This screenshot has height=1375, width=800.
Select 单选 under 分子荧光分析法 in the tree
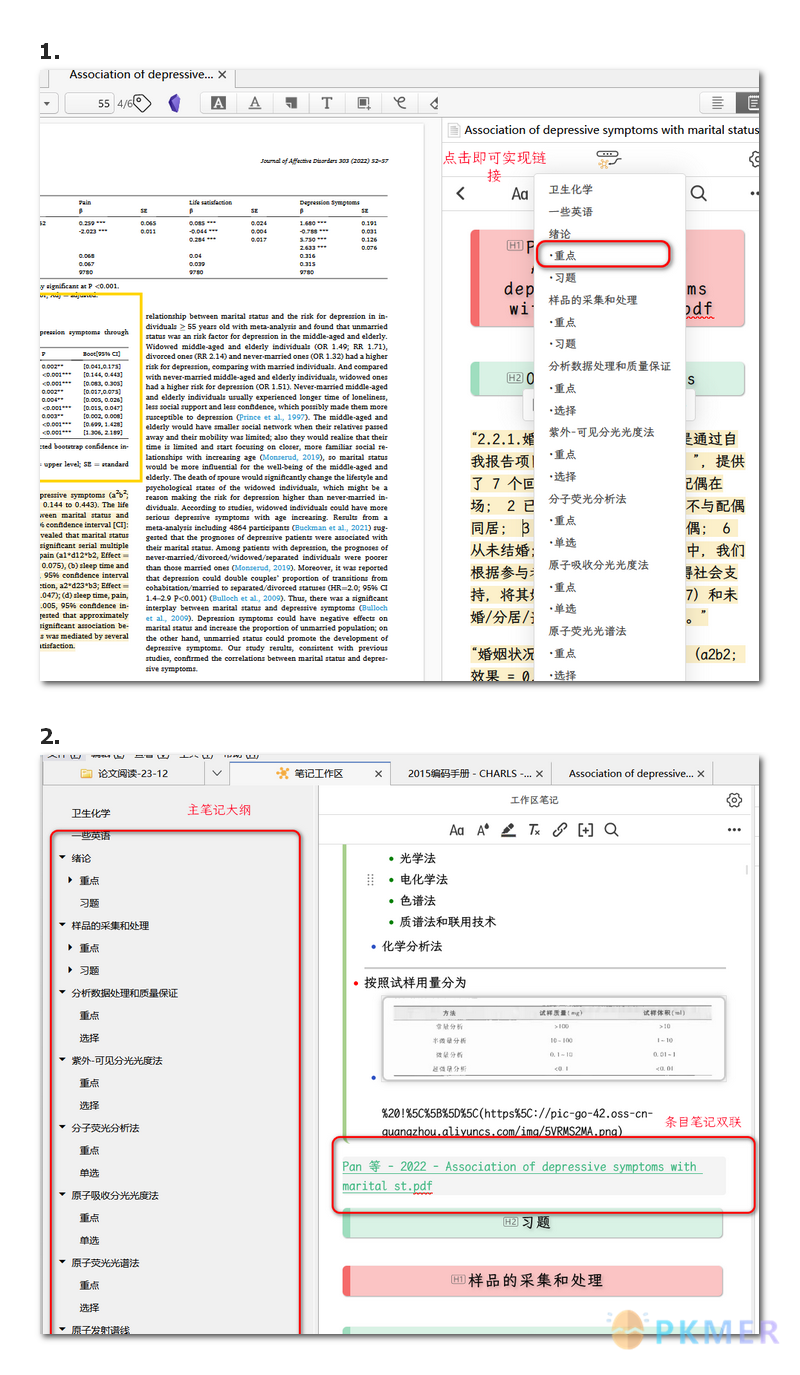point(90,1173)
